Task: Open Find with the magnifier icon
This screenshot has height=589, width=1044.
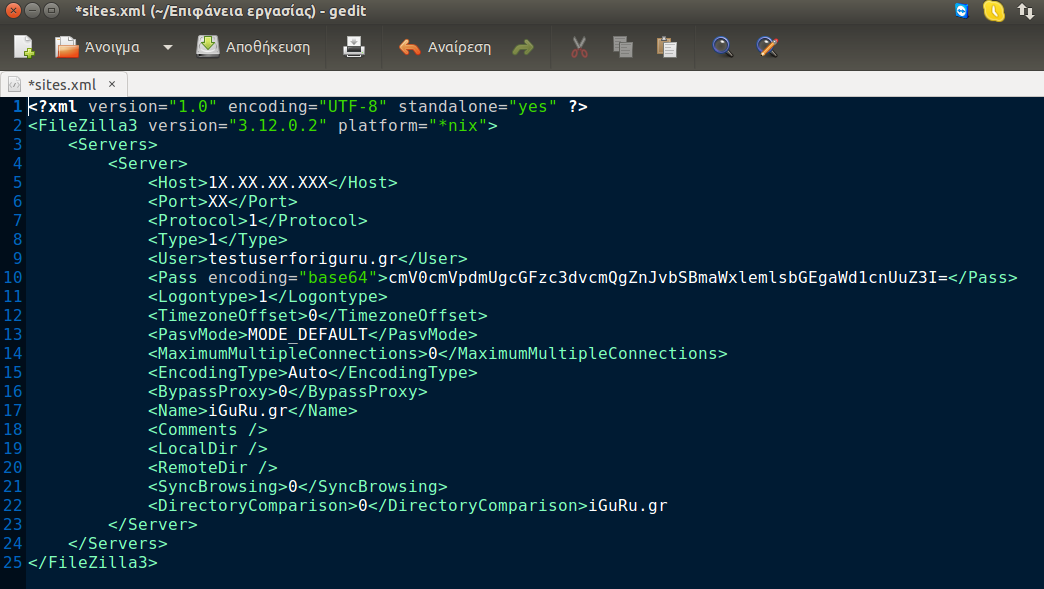Action: point(723,47)
